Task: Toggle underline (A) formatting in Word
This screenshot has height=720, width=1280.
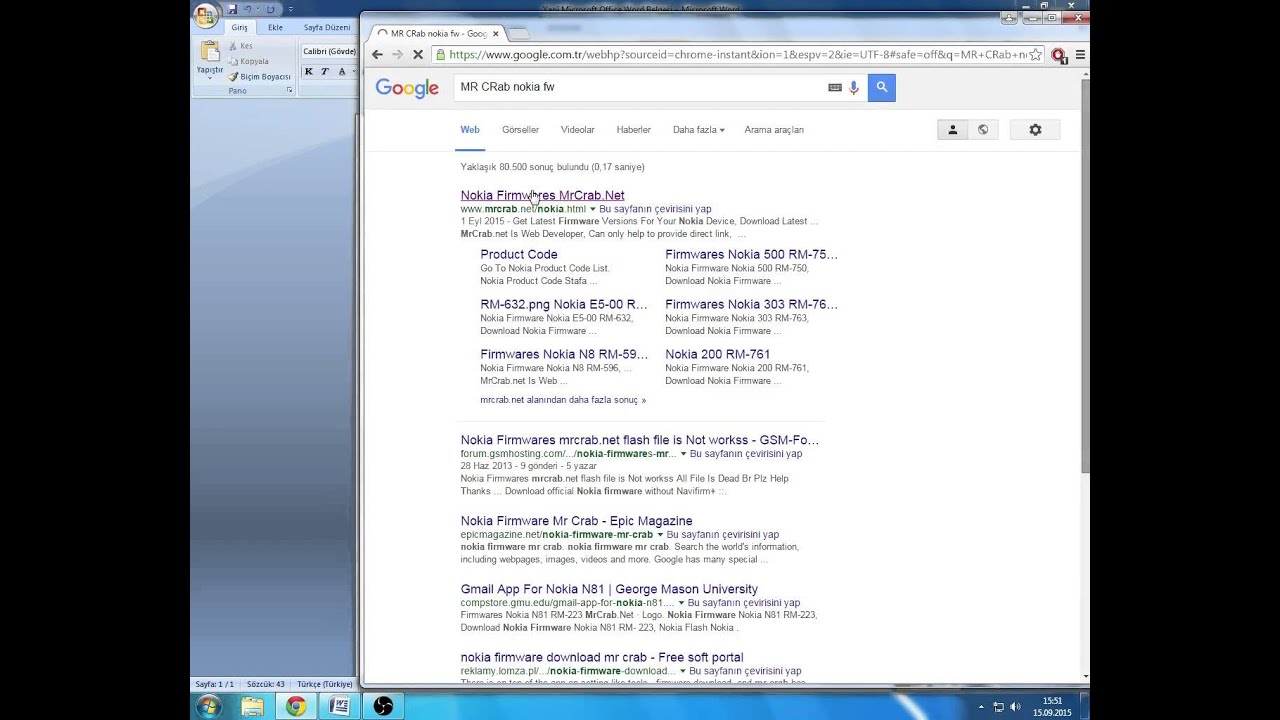Action: tap(343, 71)
